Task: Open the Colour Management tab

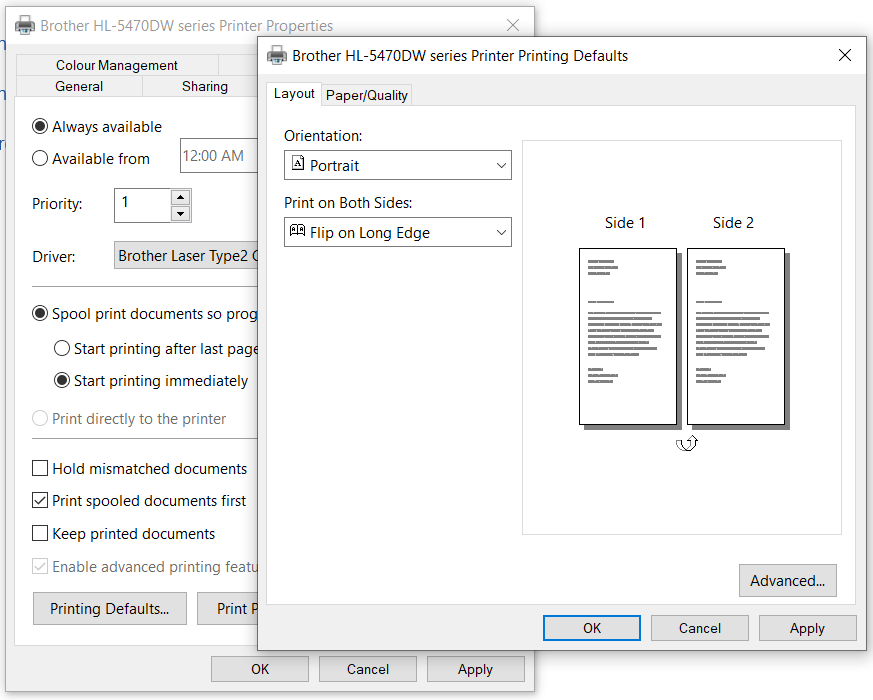Action: (x=117, y=65)
